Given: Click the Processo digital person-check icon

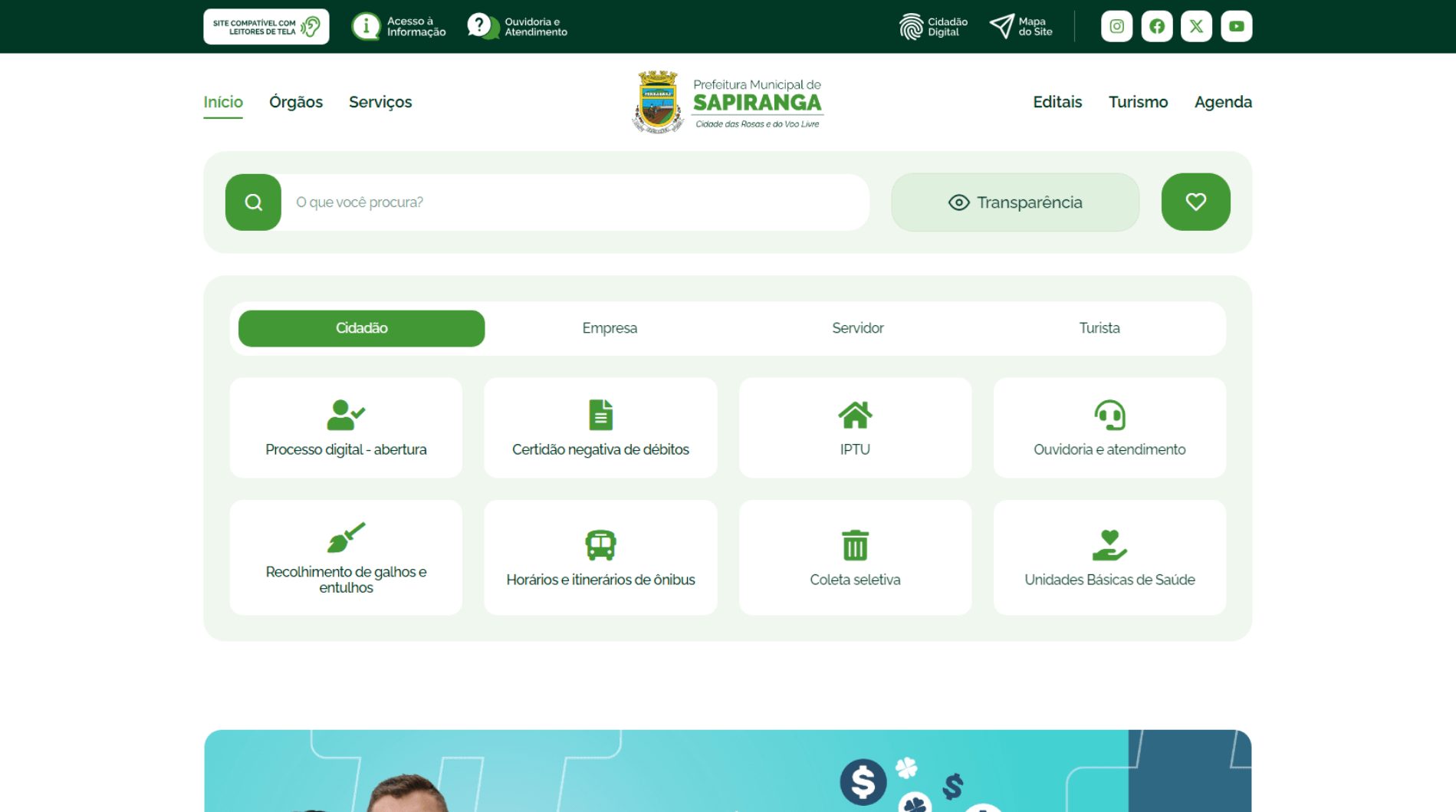Looking at the screenshot, I should click(346, 415).
